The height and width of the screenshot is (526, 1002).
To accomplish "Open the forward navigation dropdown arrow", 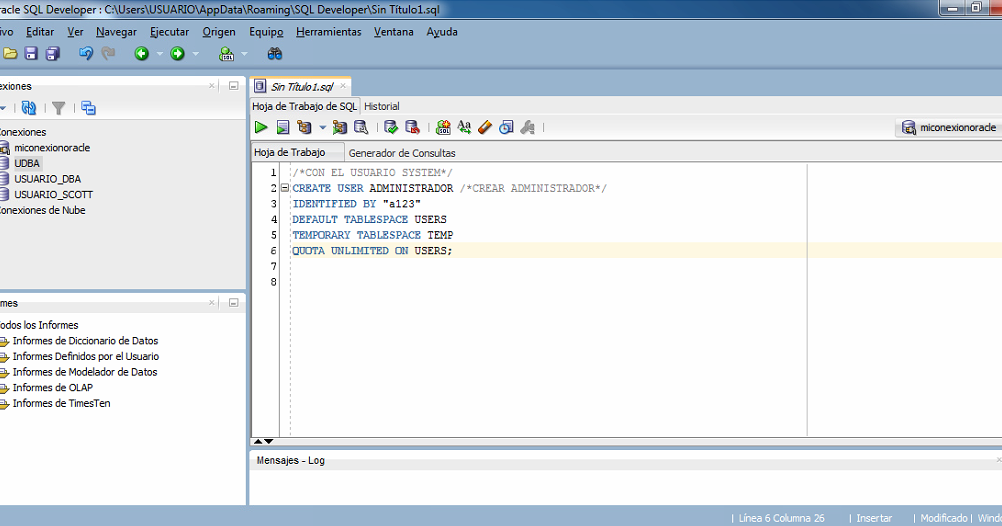I will click(x=196, y=54).
